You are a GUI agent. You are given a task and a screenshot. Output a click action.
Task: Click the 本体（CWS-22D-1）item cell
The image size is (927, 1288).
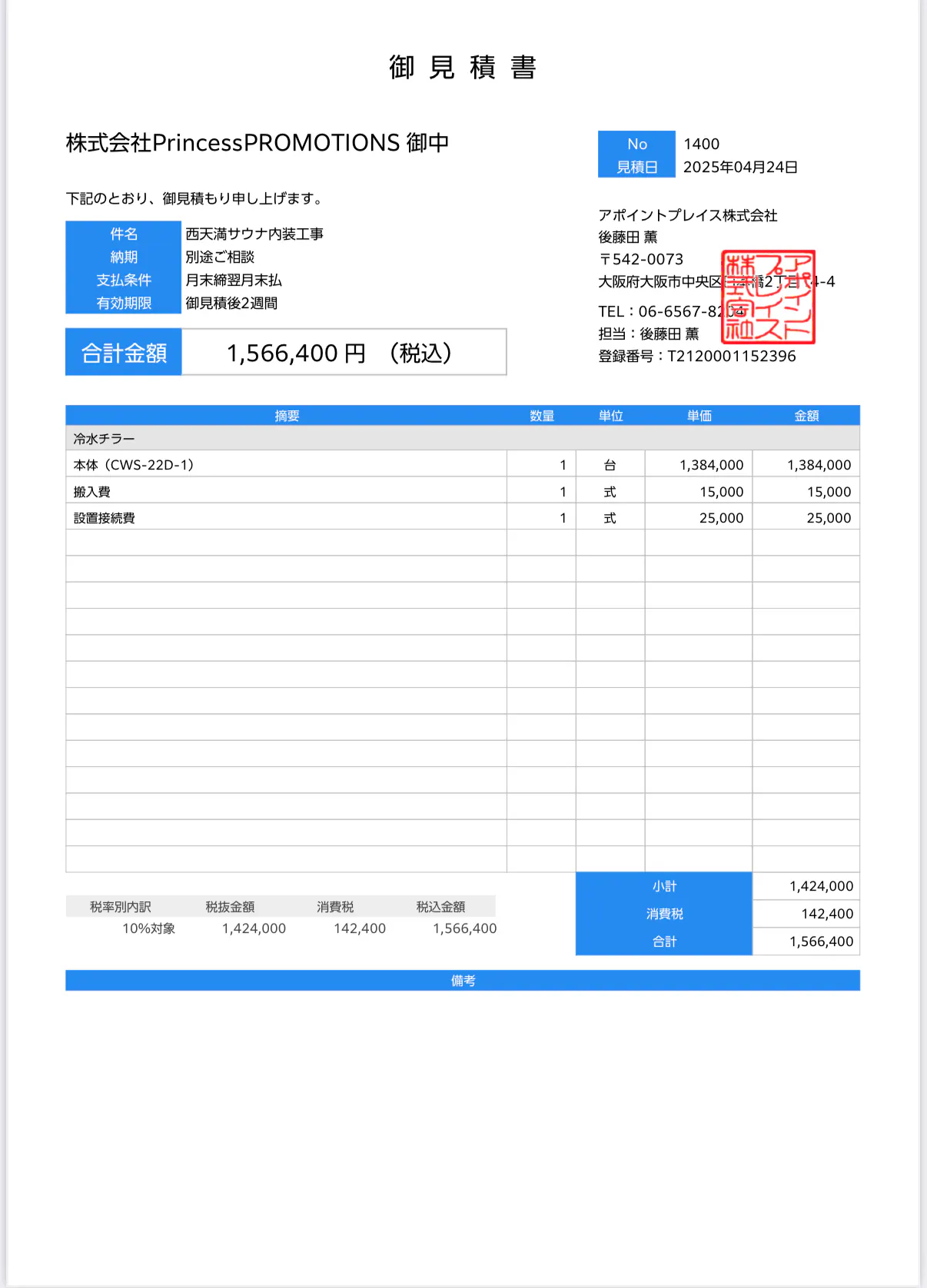(134, 465)
